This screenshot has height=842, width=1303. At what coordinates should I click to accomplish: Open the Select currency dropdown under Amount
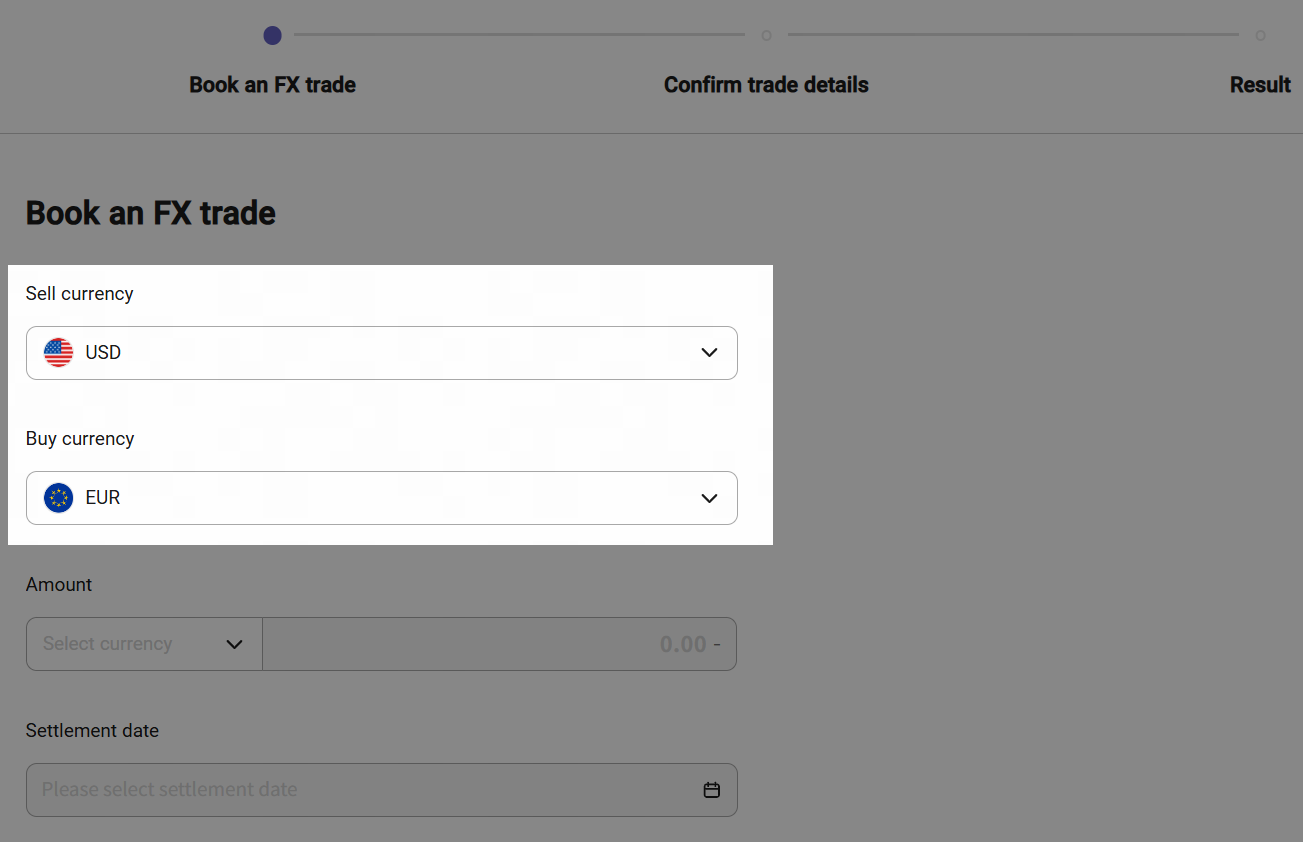point(130,644)
